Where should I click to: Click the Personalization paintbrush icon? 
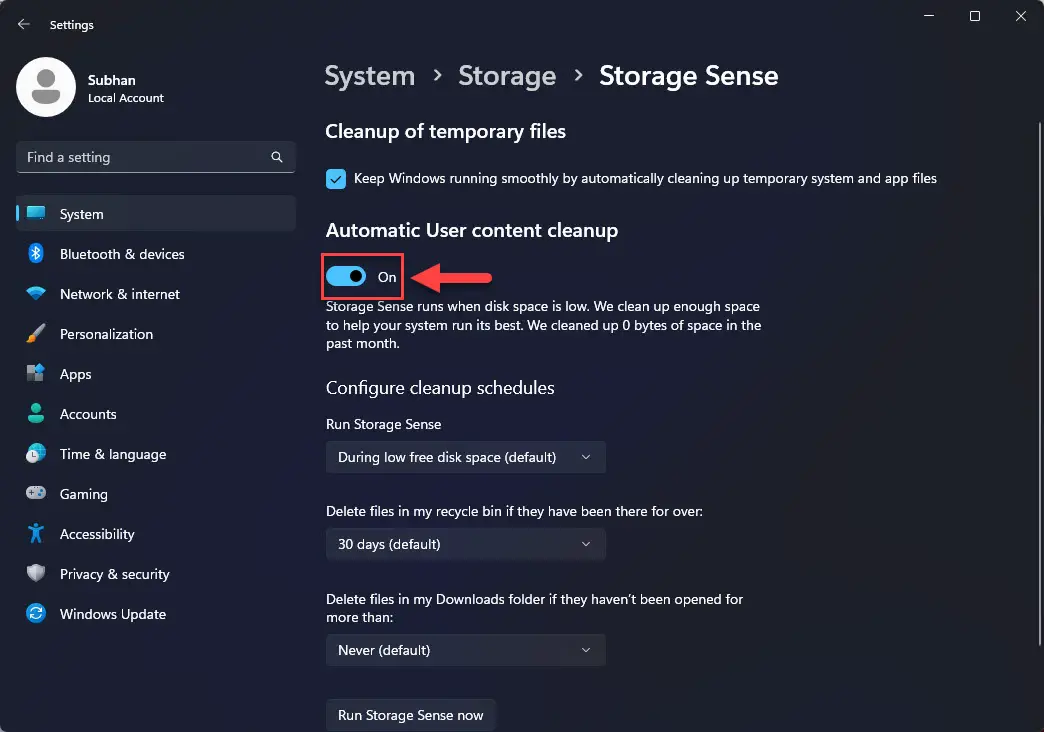36,333
